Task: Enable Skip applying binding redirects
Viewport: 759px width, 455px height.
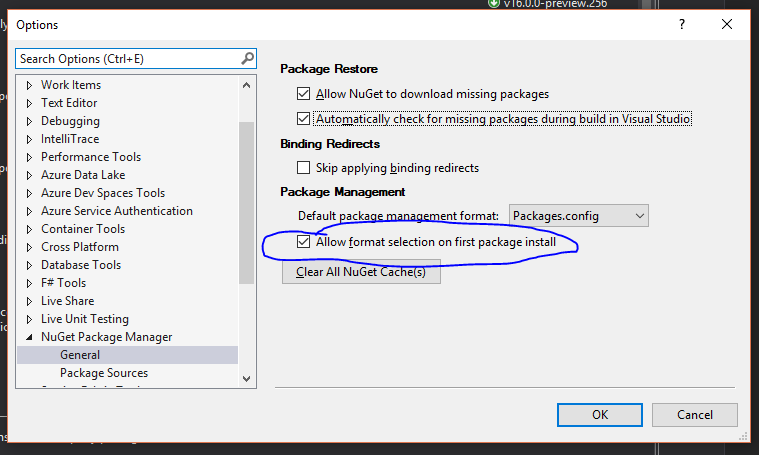Action: (304, 167)
